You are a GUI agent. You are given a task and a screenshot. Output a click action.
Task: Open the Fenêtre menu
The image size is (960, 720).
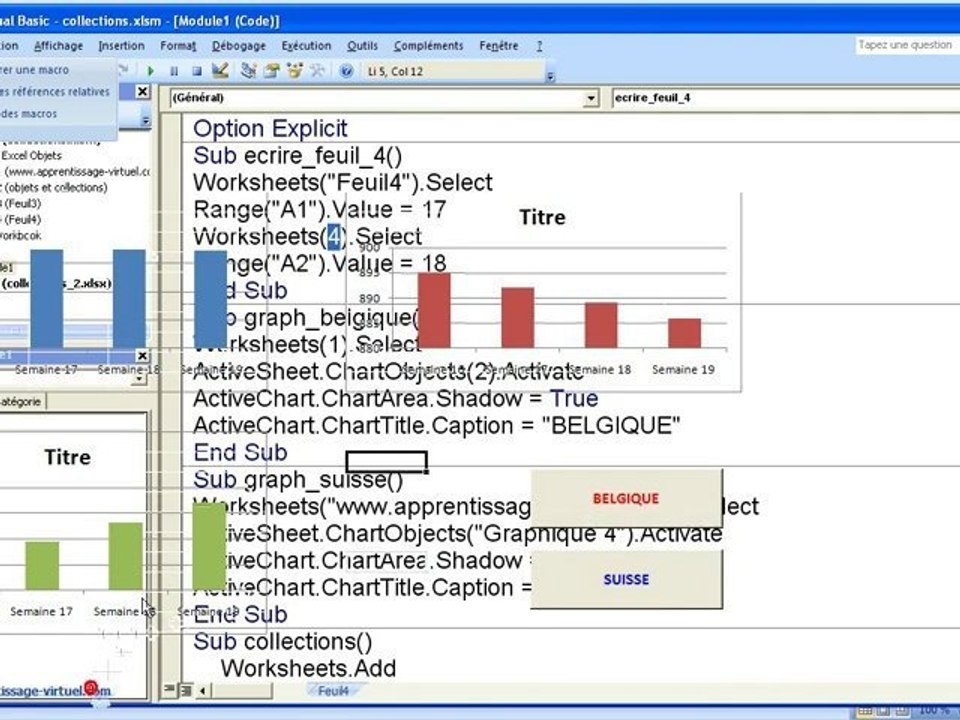[499, 46]
